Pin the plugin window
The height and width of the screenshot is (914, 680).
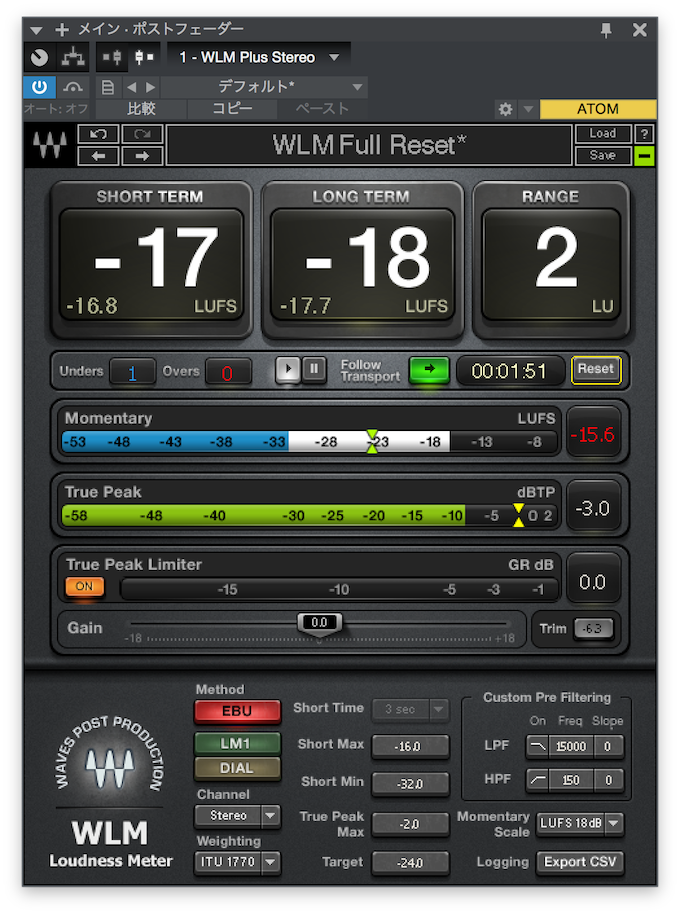606,30
